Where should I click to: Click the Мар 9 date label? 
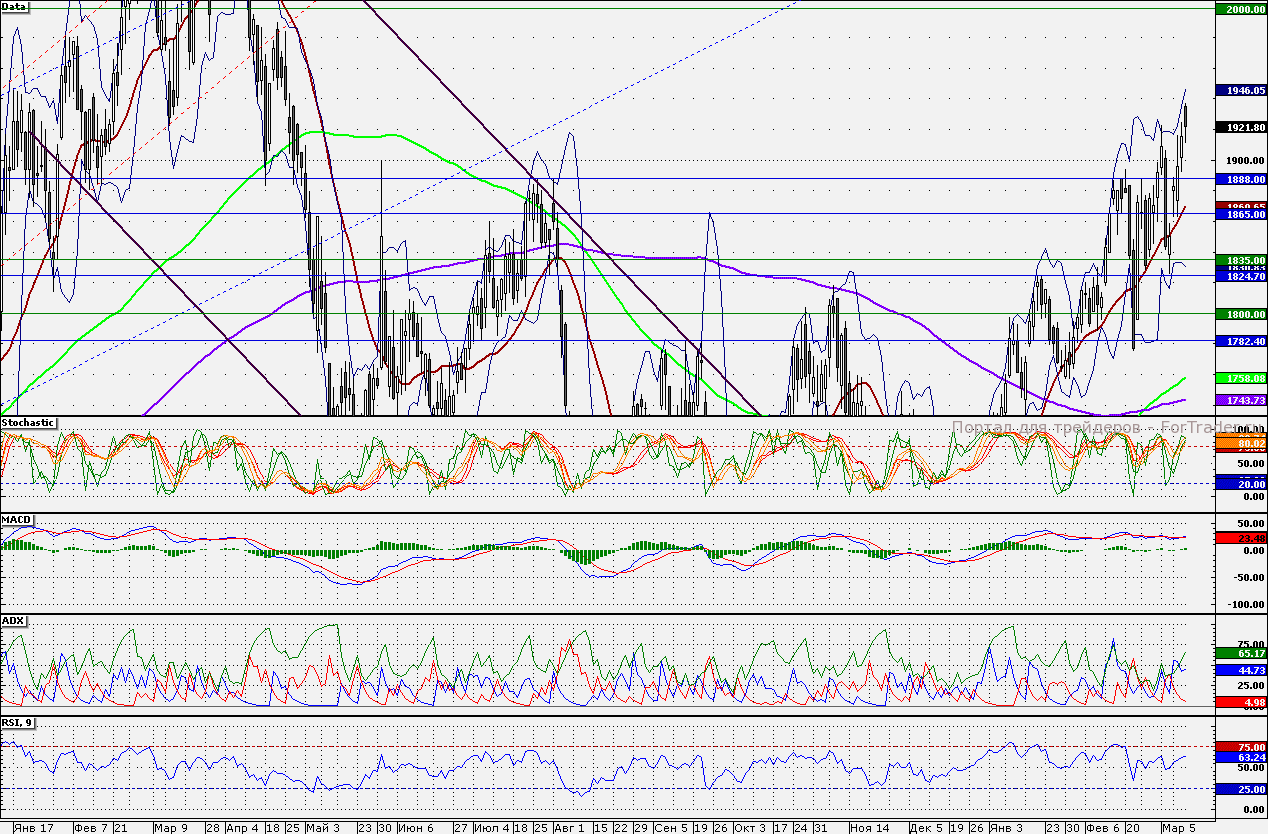[171, 828]
